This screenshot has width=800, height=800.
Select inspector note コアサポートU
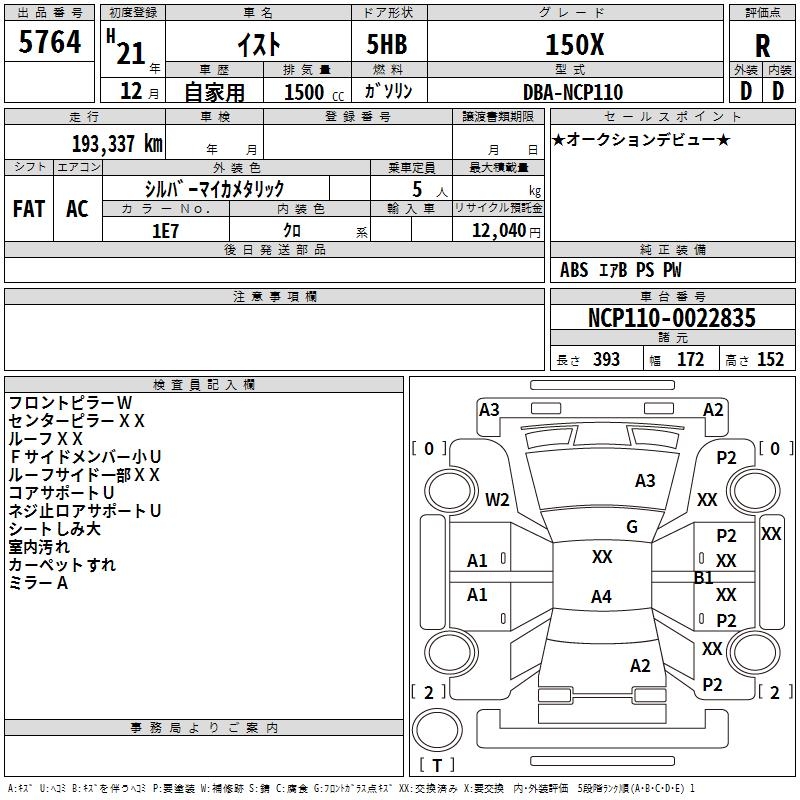pos(61,493)
